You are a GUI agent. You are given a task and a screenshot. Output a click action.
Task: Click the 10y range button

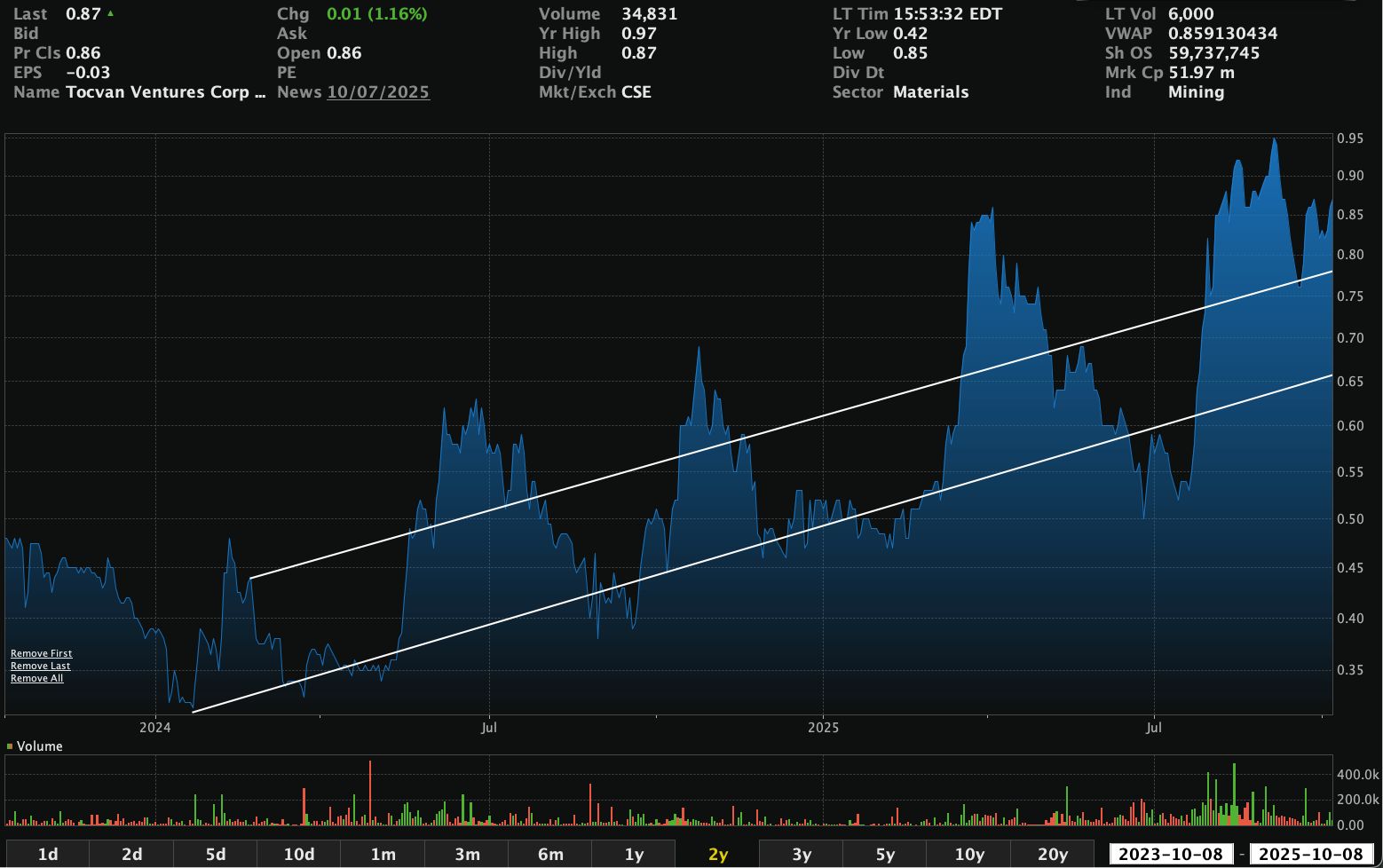tap(968, 854)
